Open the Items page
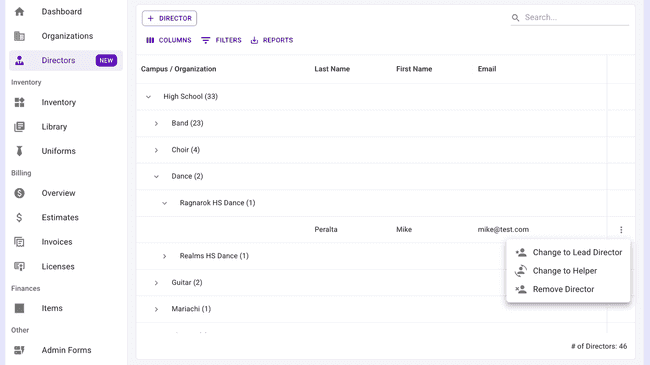 [66, 308]
